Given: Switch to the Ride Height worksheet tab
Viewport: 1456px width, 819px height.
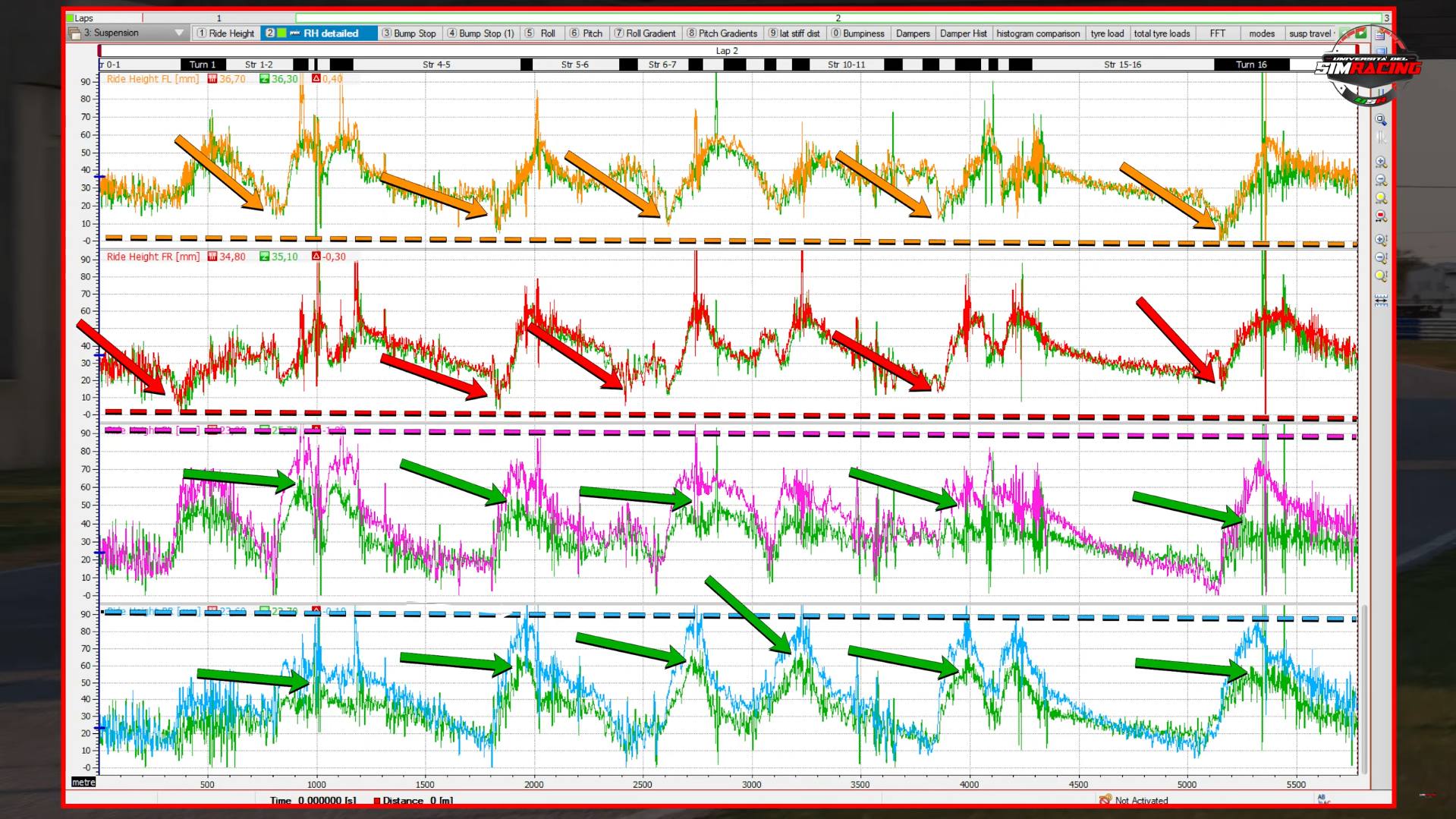Looking at the screenshot, I should tap(225, 33).
